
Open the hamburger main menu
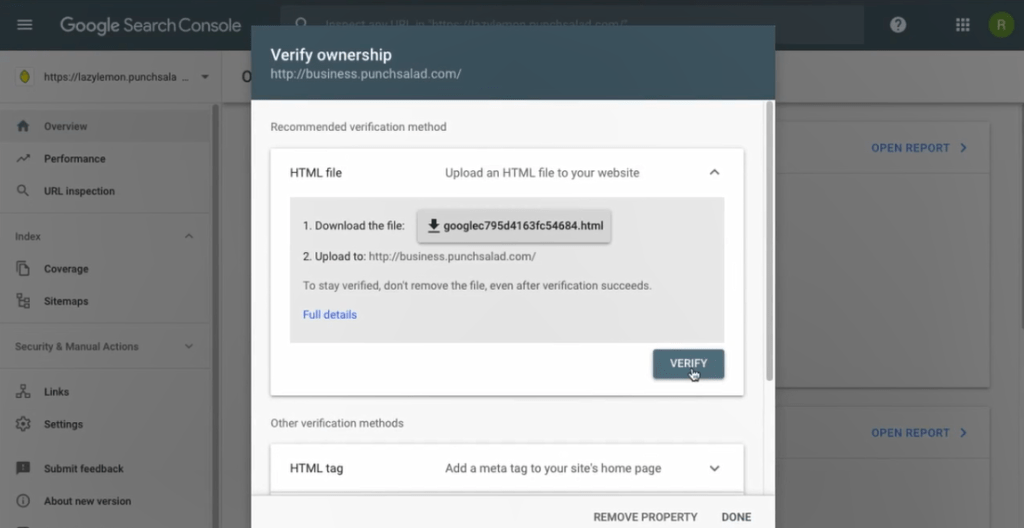pyautogui.click(x=25, y=25)
